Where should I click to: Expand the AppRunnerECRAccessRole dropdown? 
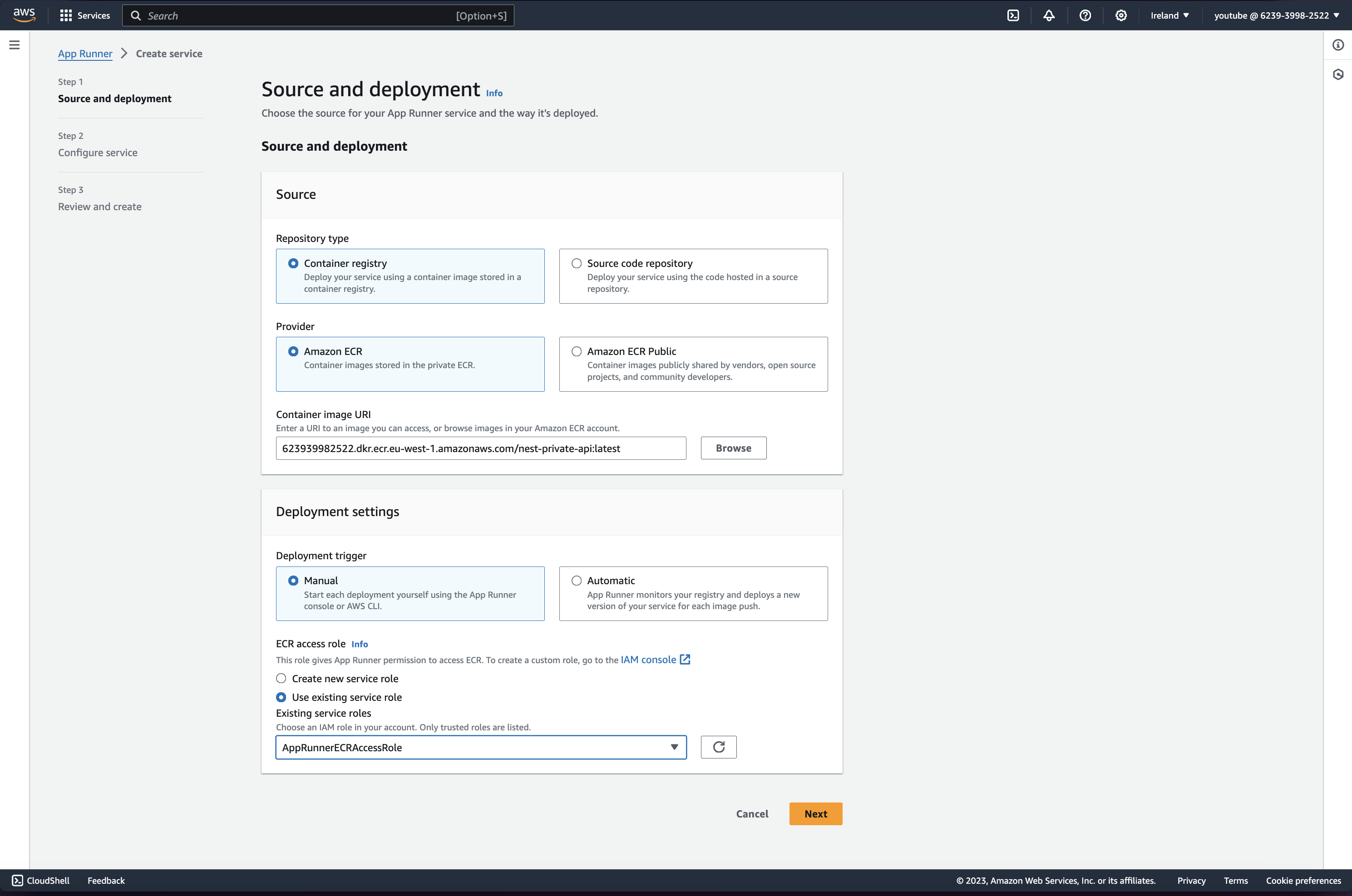481,748
